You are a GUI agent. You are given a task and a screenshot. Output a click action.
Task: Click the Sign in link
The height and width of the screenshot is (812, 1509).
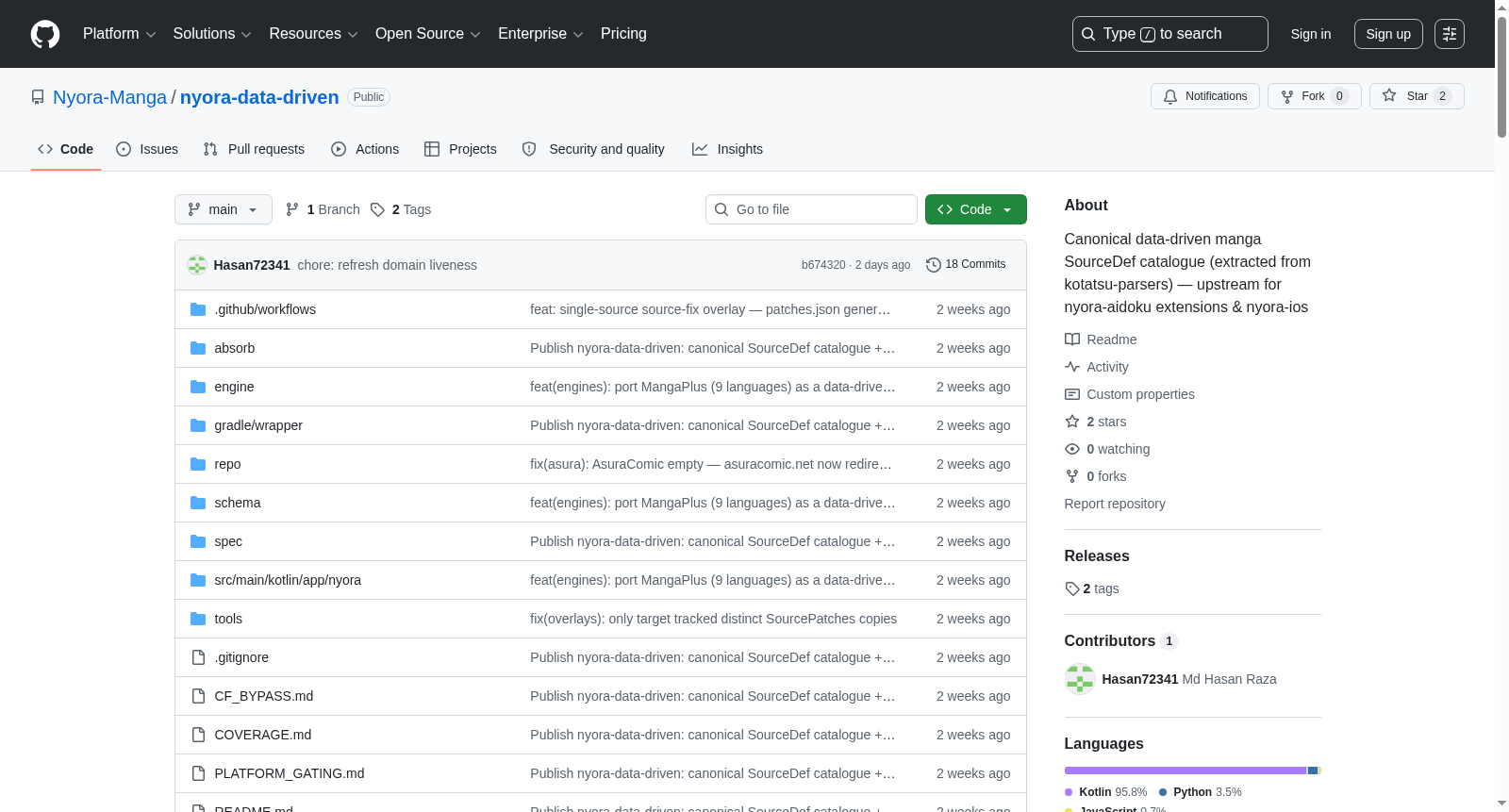tap(1311, 34)
